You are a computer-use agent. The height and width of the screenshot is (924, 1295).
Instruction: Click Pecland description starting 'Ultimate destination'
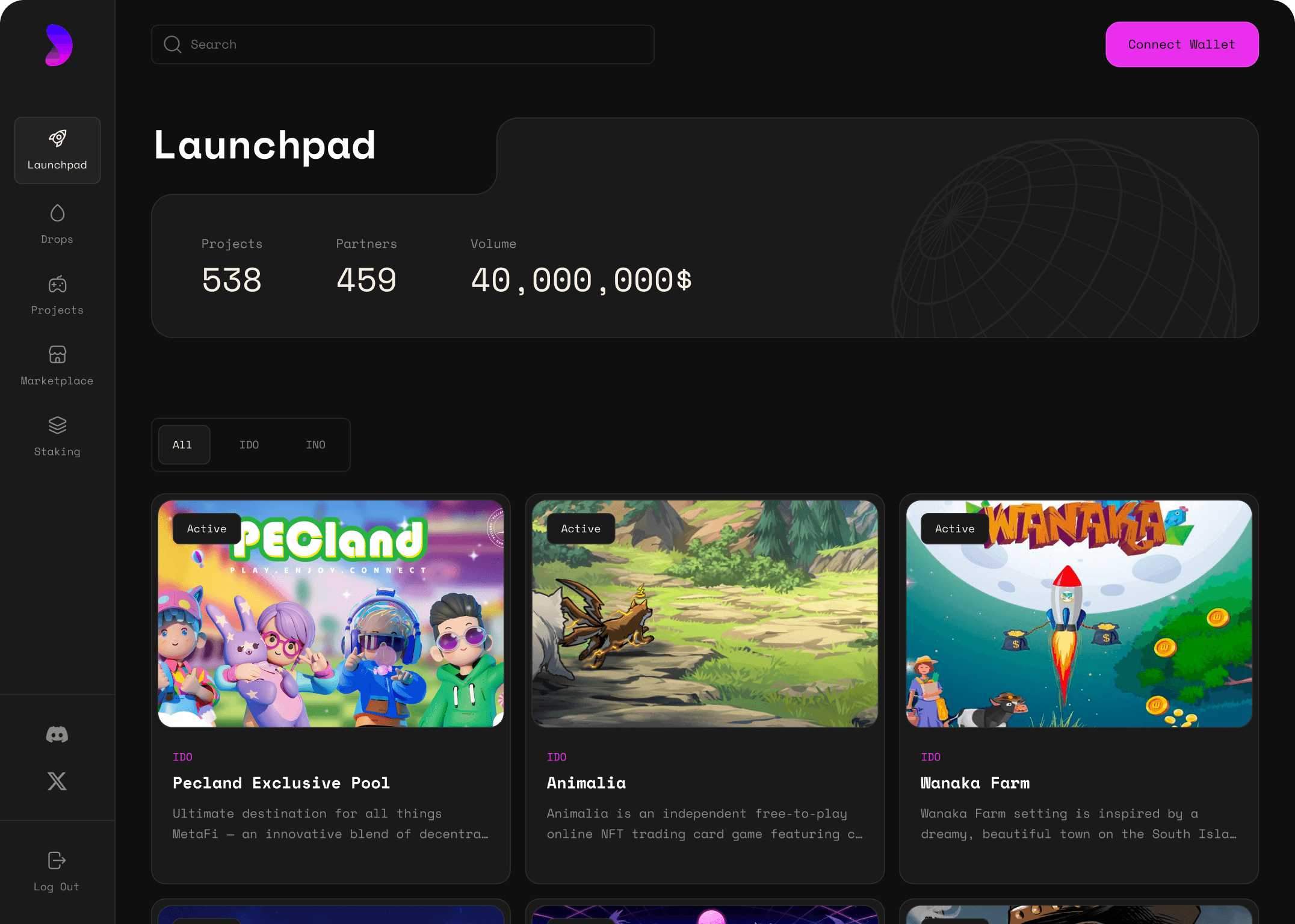(330, 824)
